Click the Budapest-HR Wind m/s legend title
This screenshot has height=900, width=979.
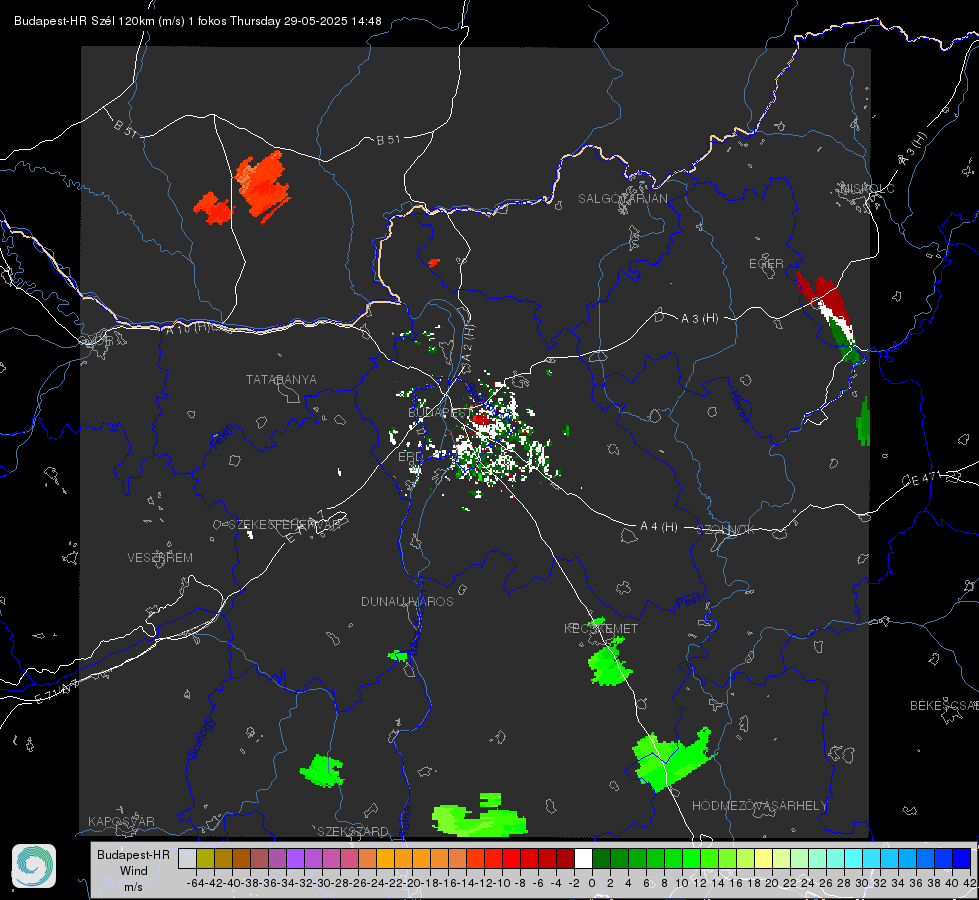[x=134, y=870]
